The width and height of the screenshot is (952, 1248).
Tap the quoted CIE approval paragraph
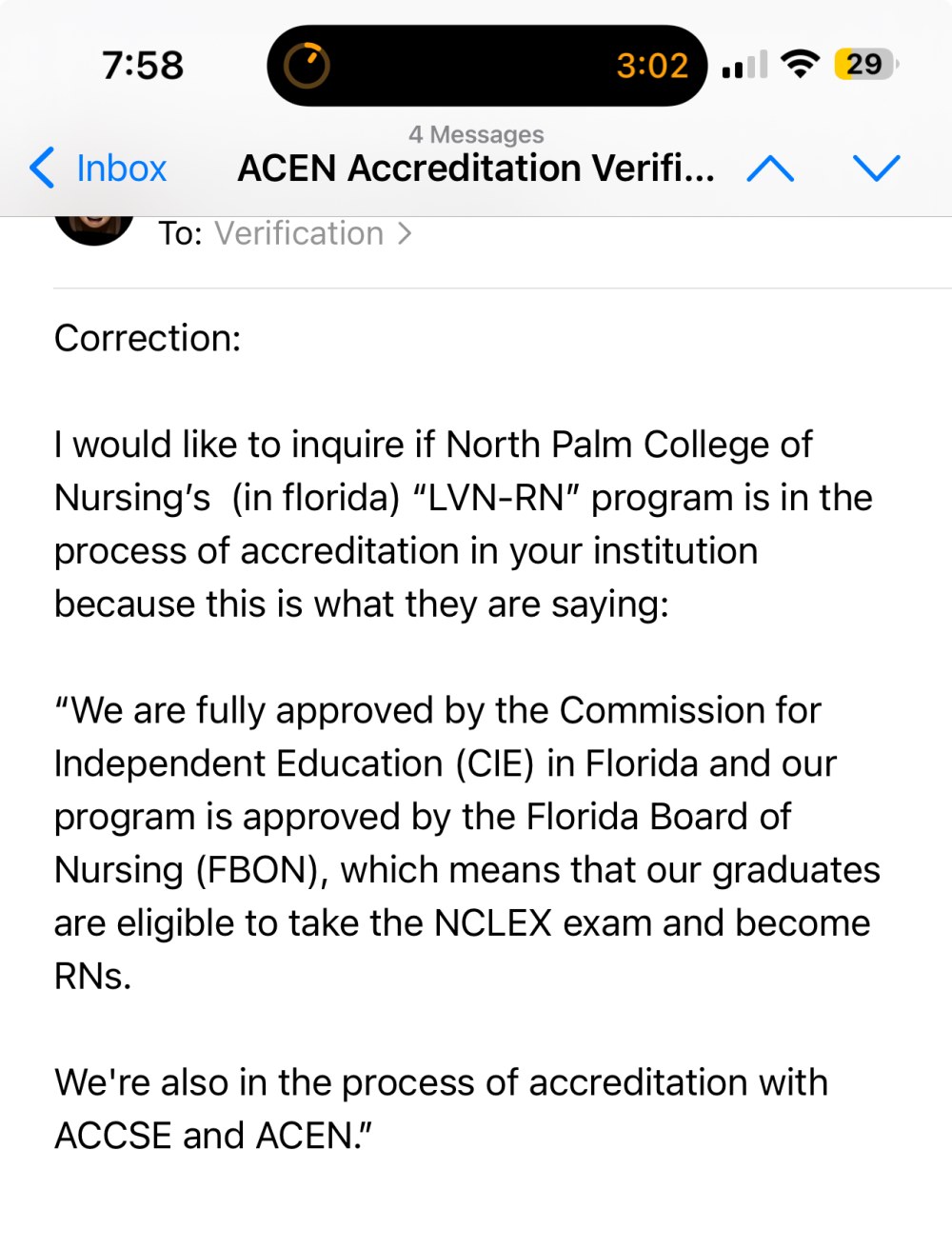tap(467, 843)
